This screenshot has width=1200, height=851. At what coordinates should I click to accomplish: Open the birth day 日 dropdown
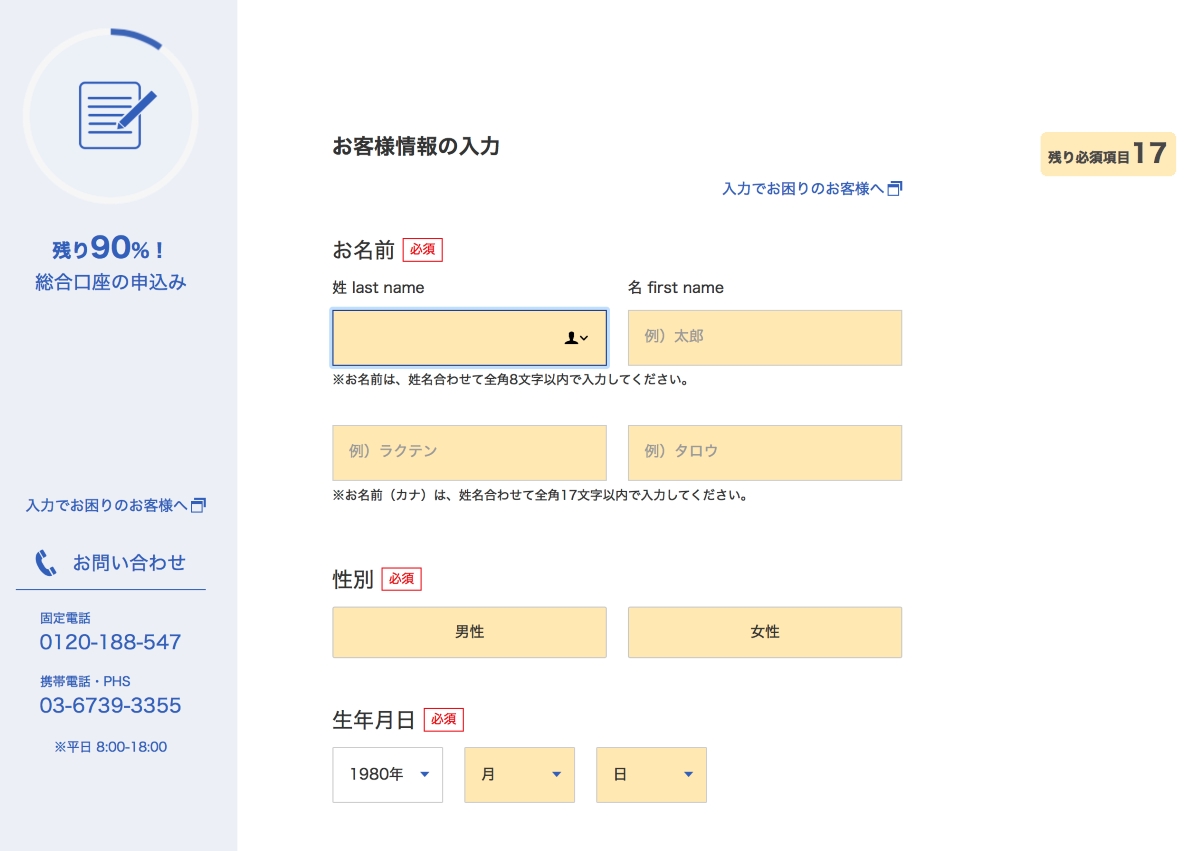651,774
